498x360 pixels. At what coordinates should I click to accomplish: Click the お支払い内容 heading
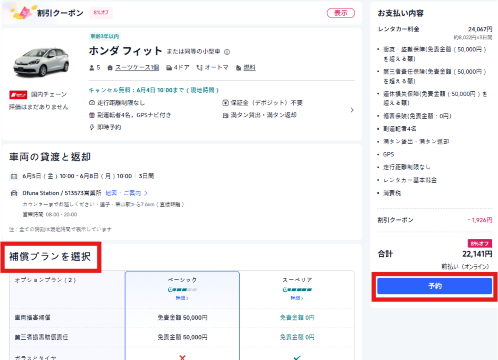coord(400,13)
